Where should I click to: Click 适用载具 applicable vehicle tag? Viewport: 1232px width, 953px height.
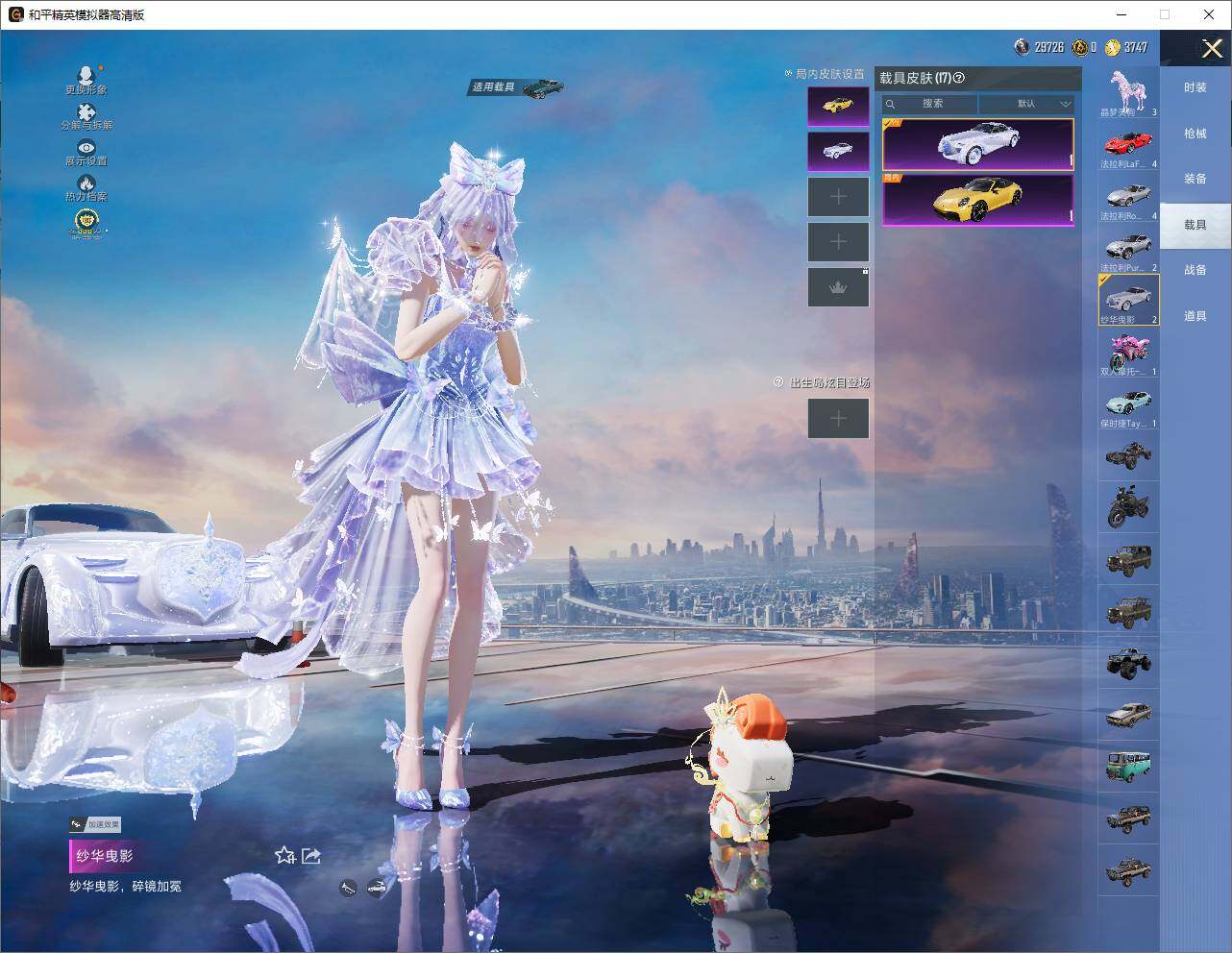click(516, 87)
